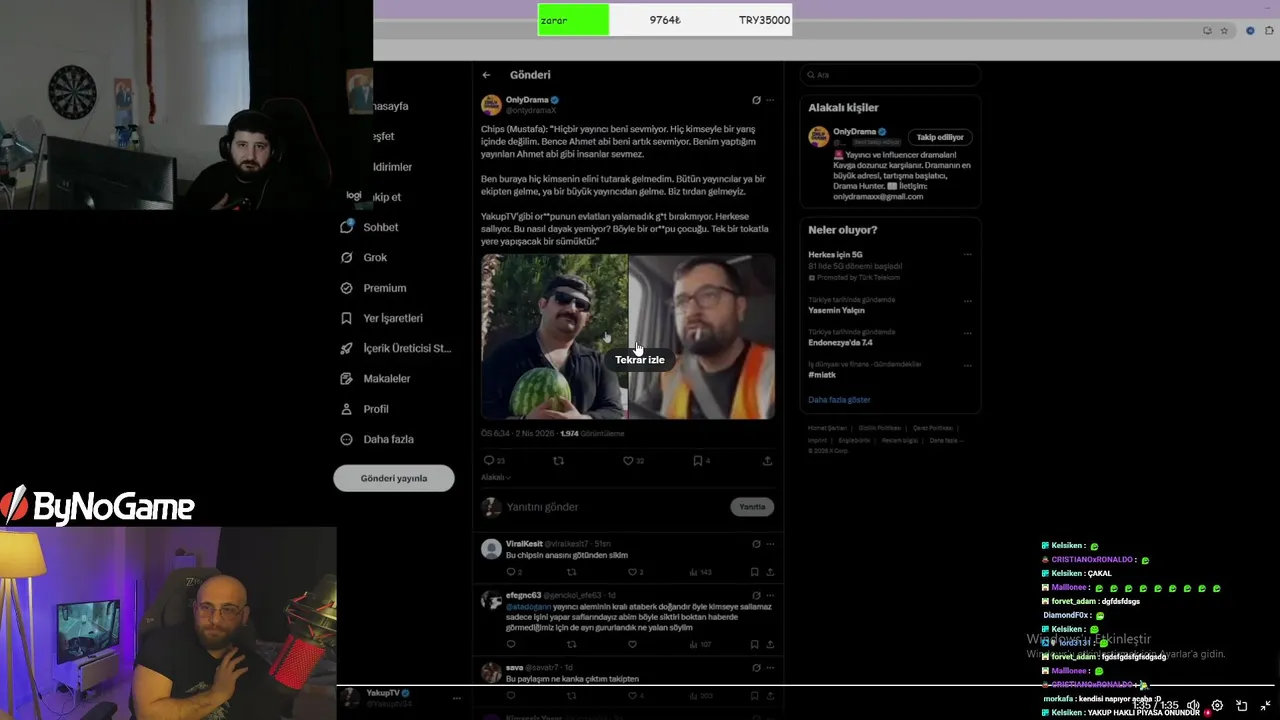The width and height of the screenshot is (1280, 720).
Task: Reply to efegnc63's comment
Action: 511,645
